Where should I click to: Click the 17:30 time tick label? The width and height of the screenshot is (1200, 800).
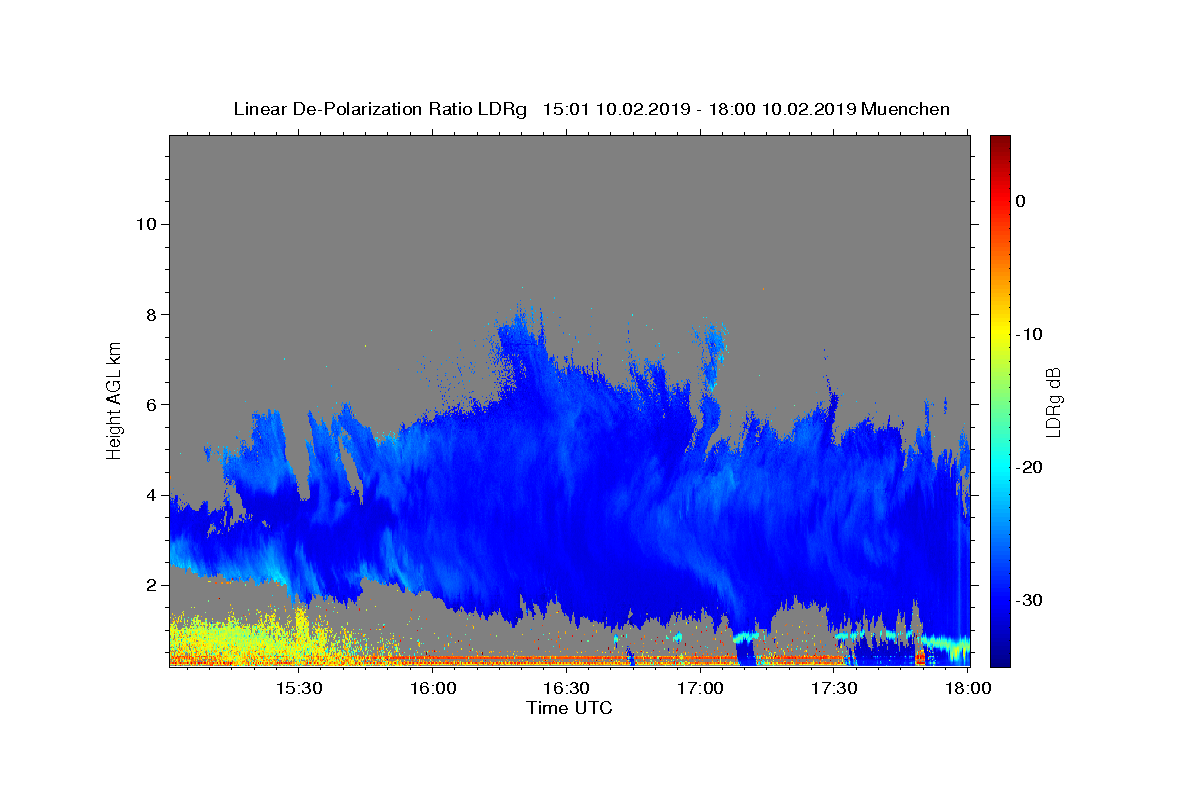coord(835,688)
